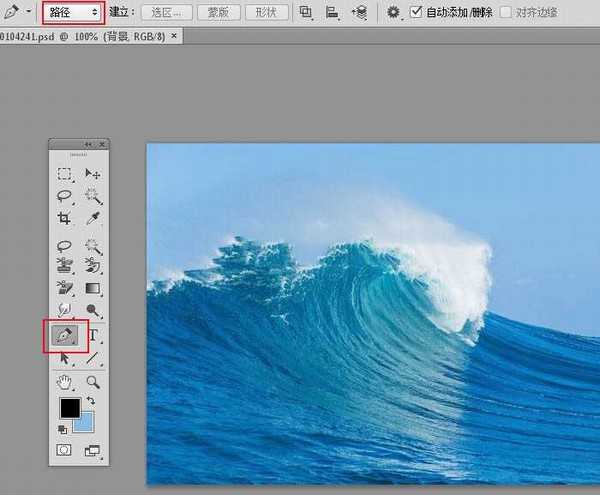
Task: Toggle Quick Mask mode button
Action: (x=65, y=450)
